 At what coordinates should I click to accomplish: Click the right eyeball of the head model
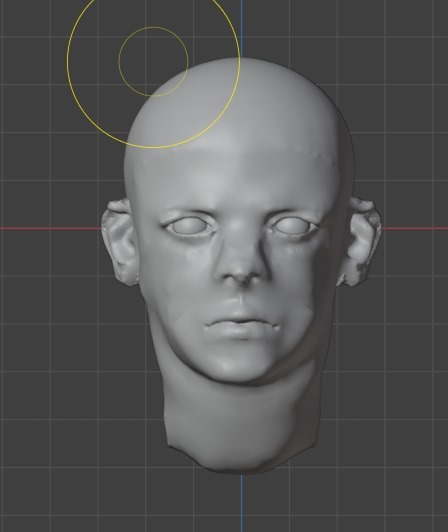(292, 226)
